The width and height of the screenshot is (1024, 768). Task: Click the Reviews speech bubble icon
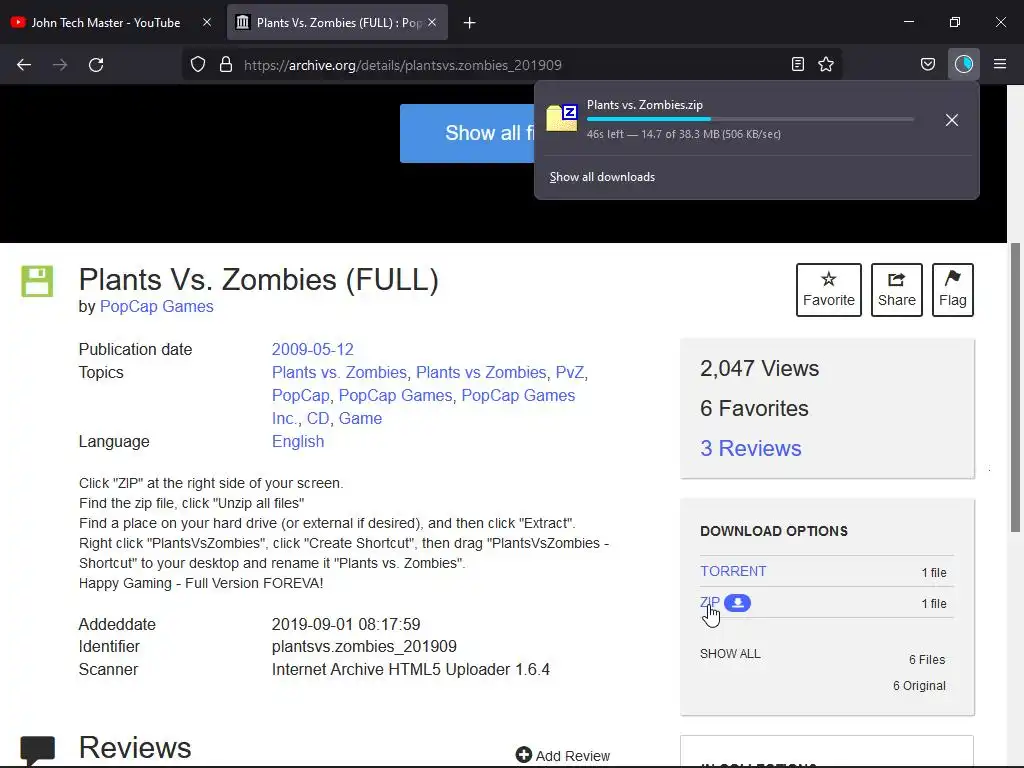click(x=37, y=750)
